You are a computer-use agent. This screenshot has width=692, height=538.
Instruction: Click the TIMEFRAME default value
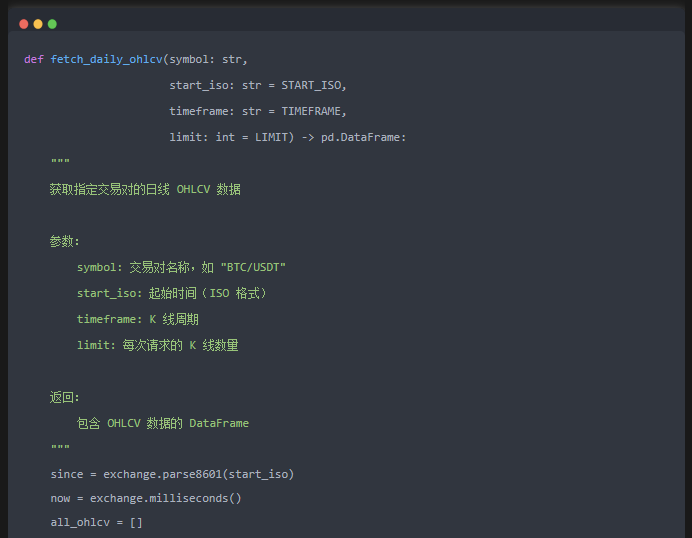point(311,111)
